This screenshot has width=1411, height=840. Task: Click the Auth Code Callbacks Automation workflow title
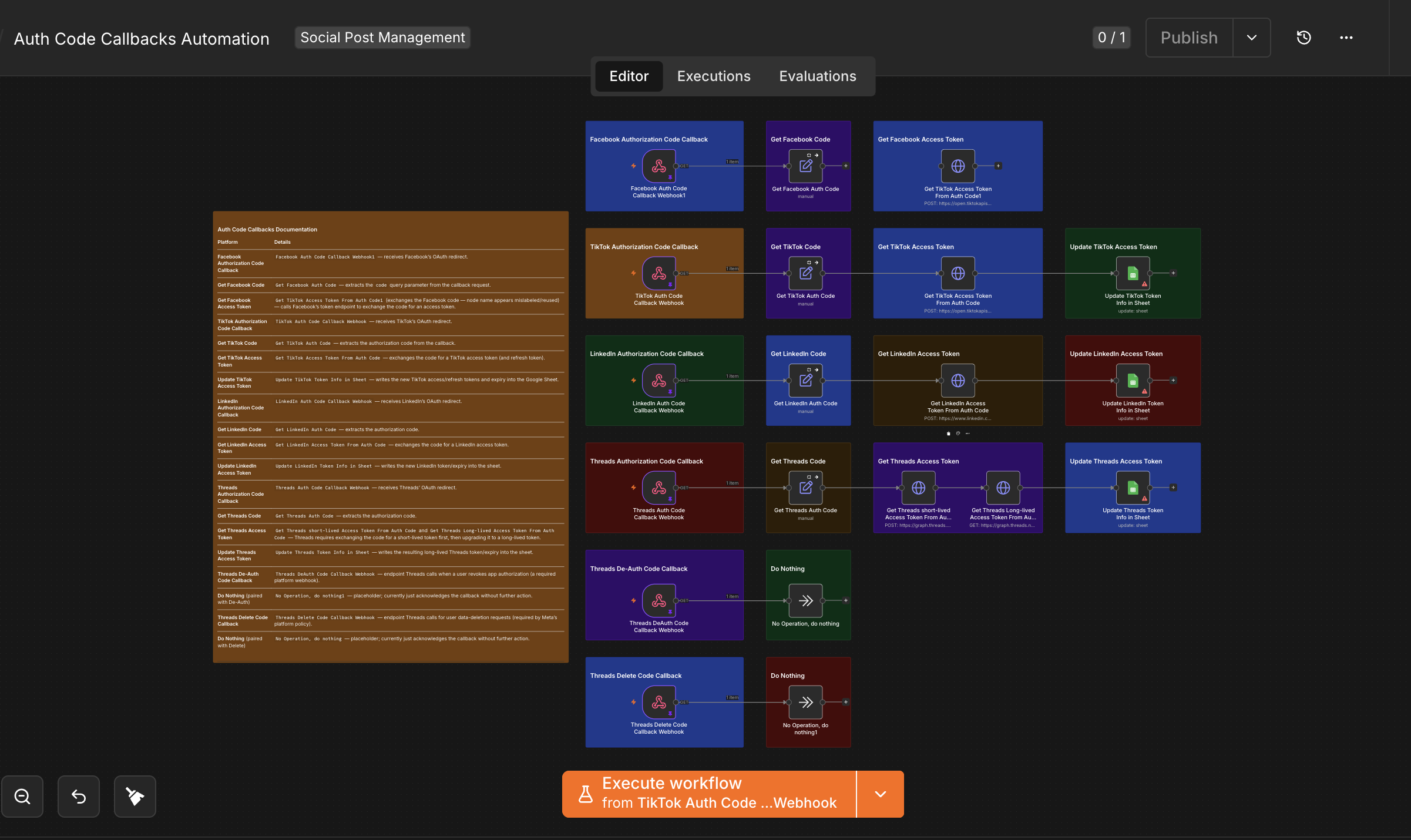[x=142, y=39]
